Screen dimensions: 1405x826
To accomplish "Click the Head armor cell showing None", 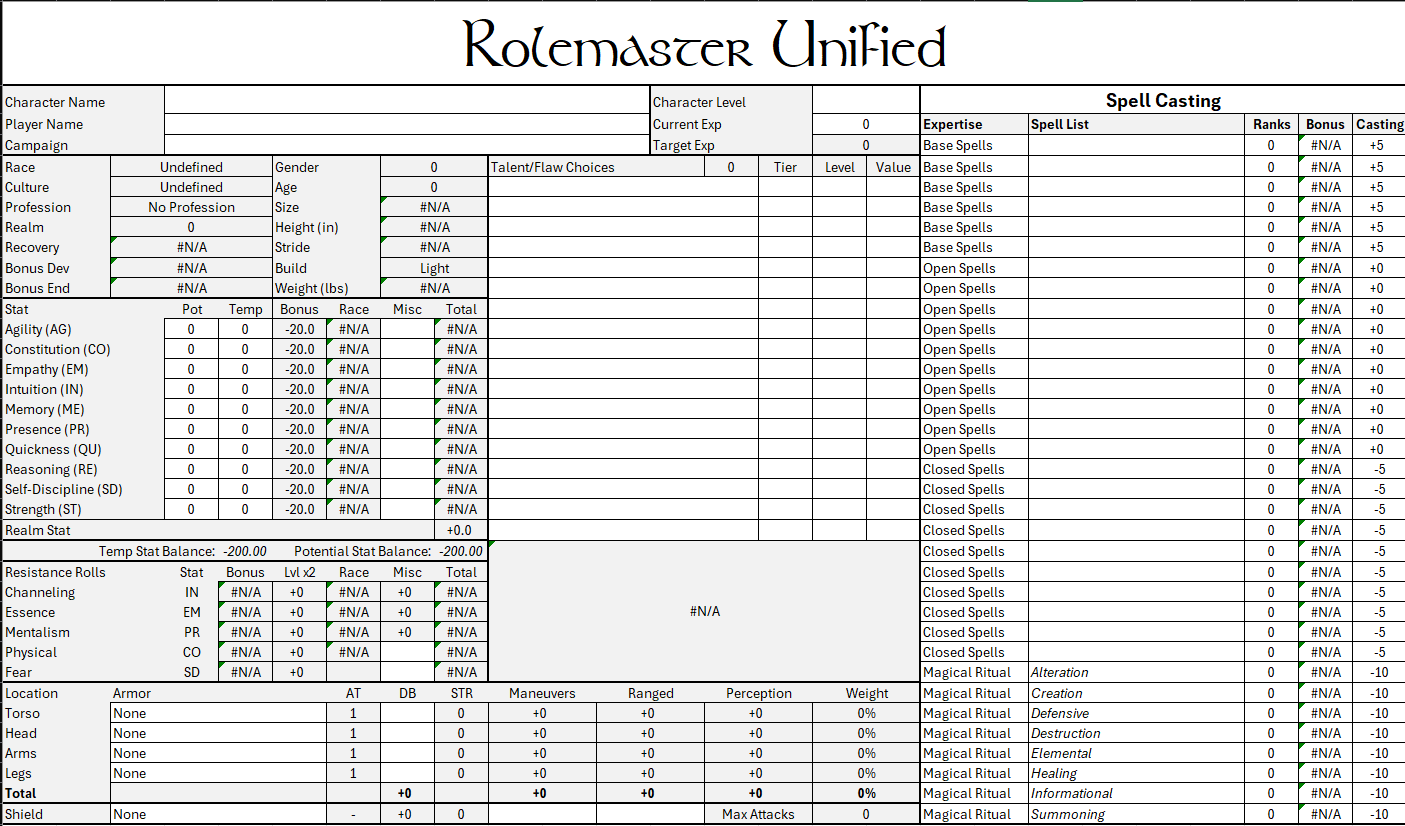I will click(218, 733).
